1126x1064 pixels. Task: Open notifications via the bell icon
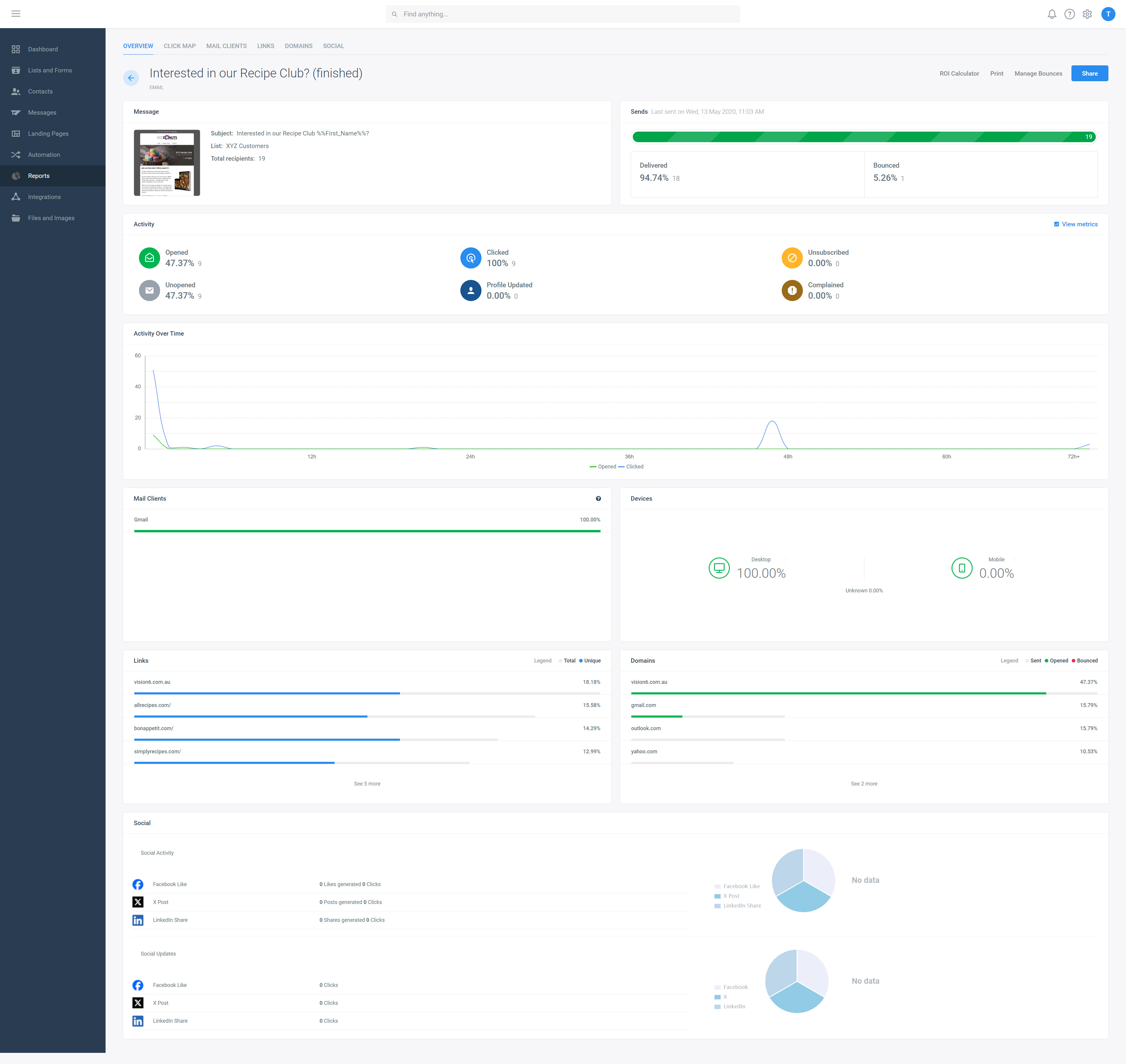pos(1052,13)
